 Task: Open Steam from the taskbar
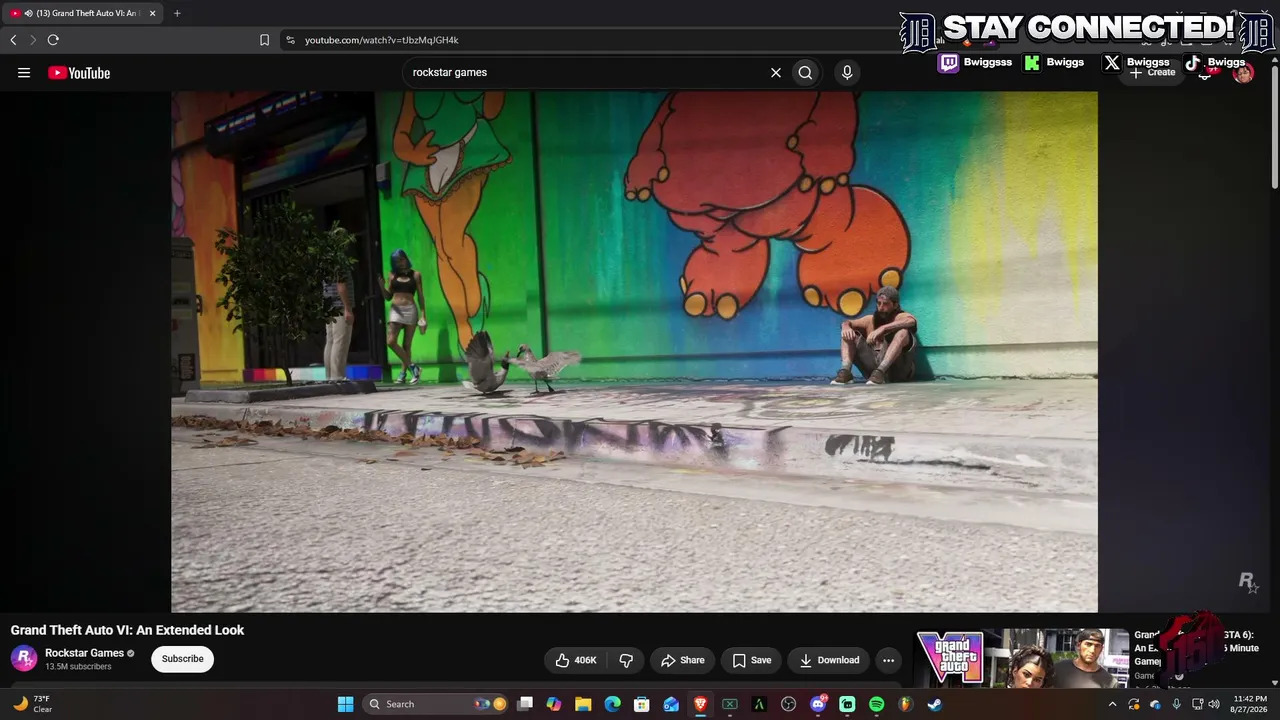click(x=935, y=704)
